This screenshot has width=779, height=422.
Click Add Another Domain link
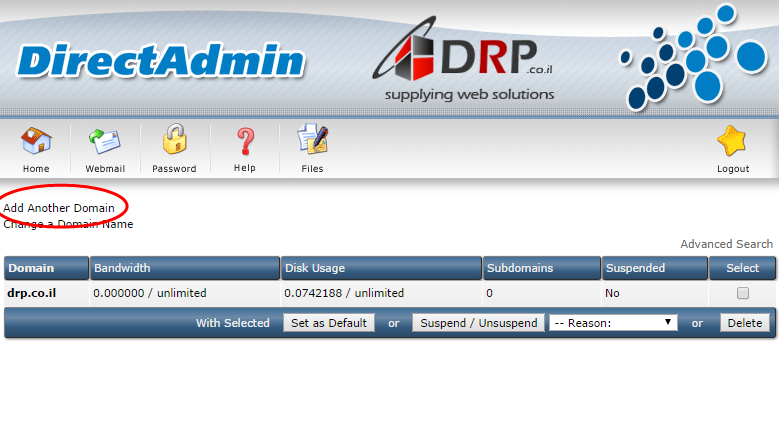[x=59, y=208]
